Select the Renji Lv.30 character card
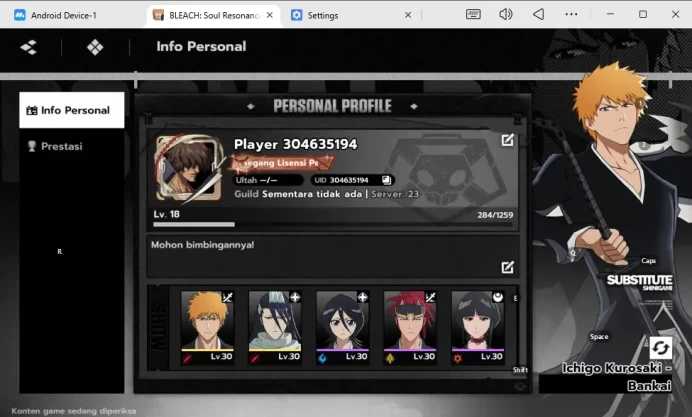The height and width of the screenshot is (417, 692). [410, 327]
